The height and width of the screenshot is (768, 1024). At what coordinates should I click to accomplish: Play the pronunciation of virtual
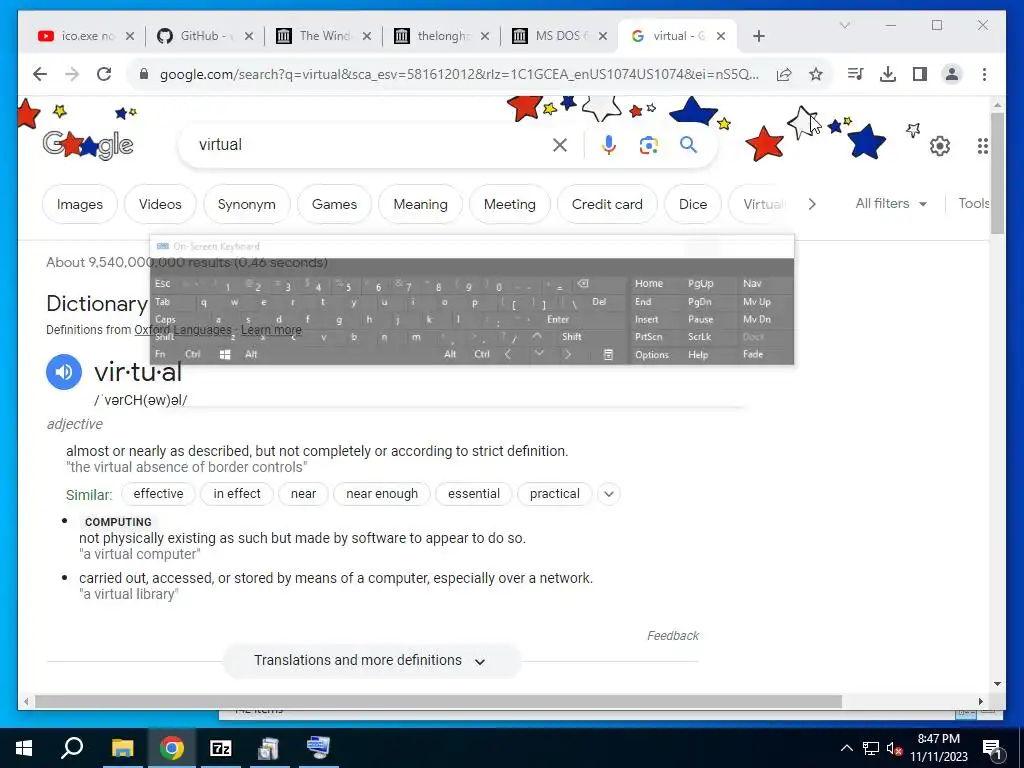[x=64, y=372]
